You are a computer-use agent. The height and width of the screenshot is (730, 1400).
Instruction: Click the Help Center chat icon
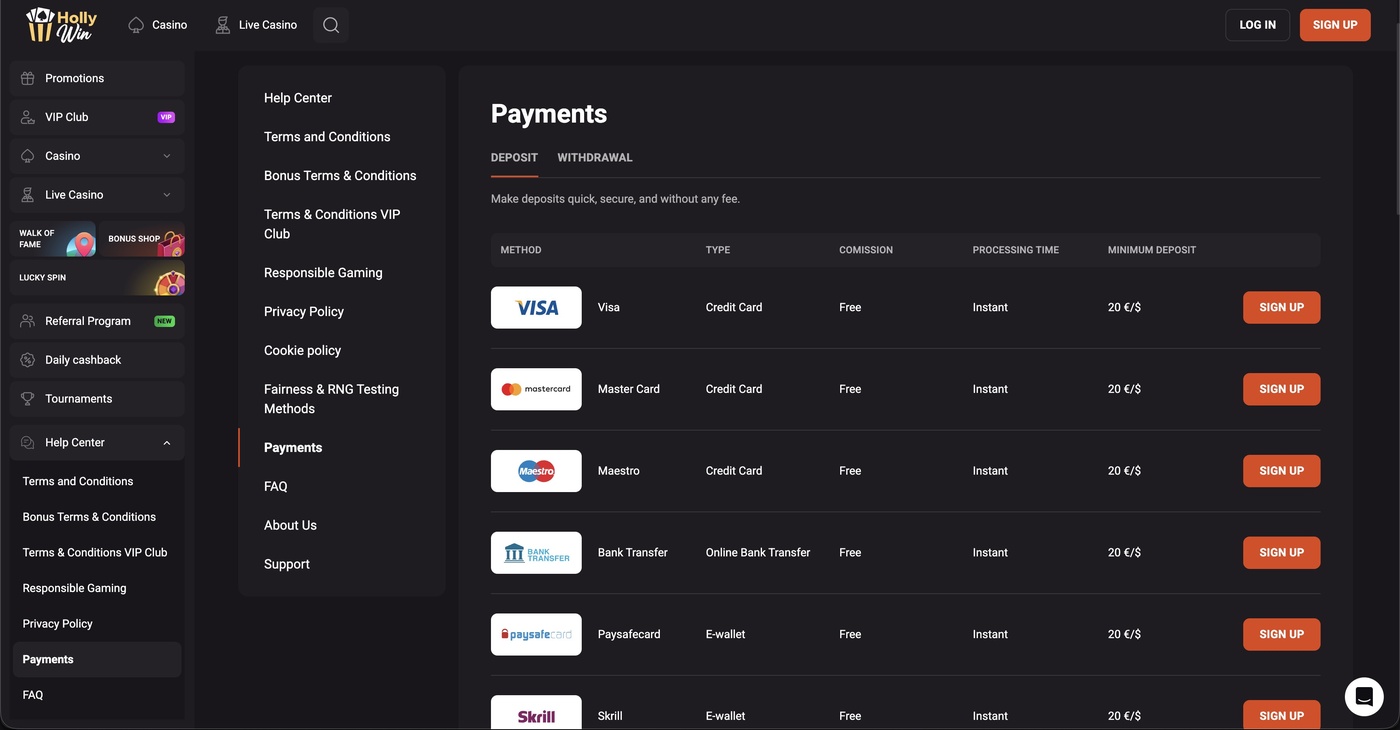pos(28,443)
